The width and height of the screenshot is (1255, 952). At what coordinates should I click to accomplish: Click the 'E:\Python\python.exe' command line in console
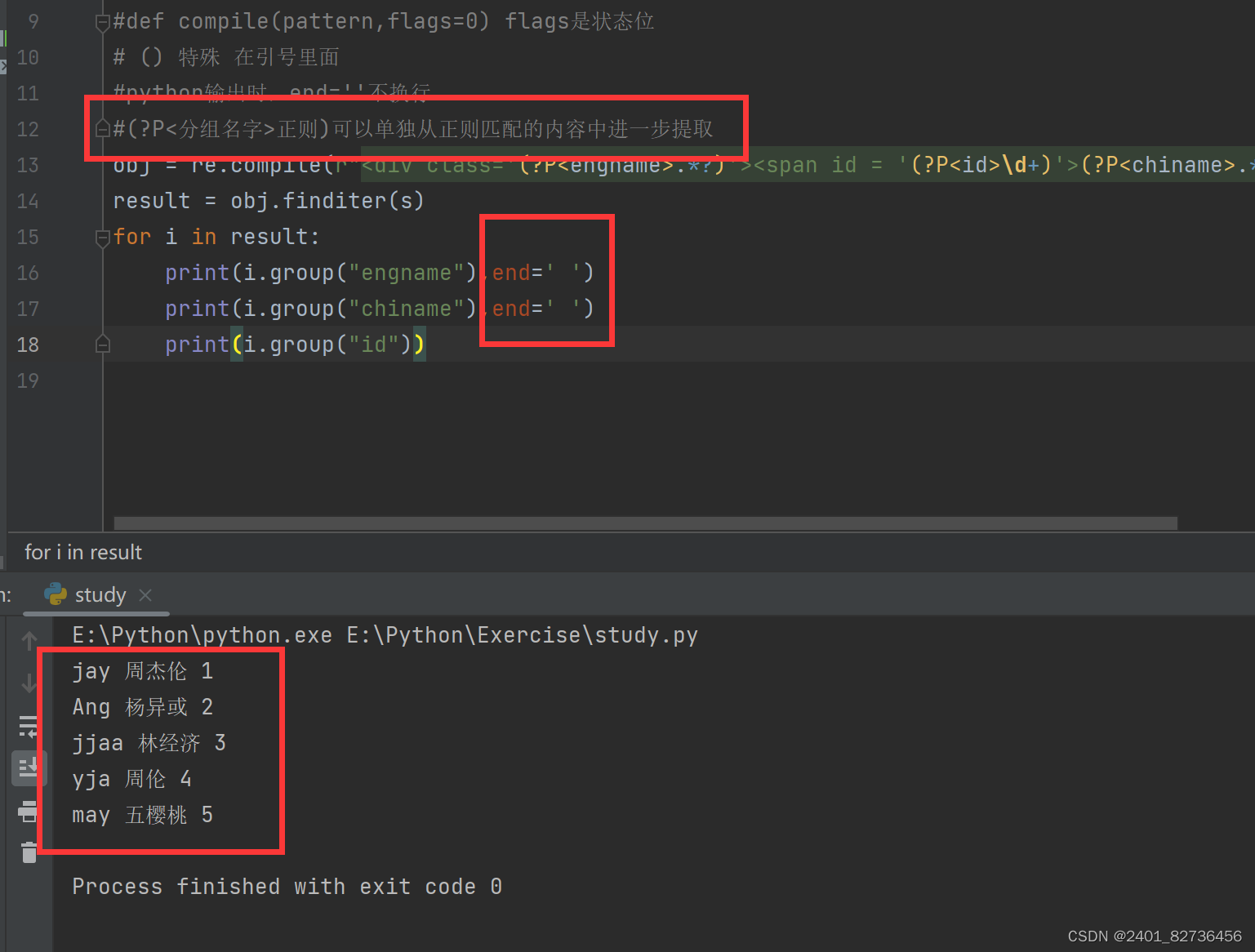pos(385,635)
